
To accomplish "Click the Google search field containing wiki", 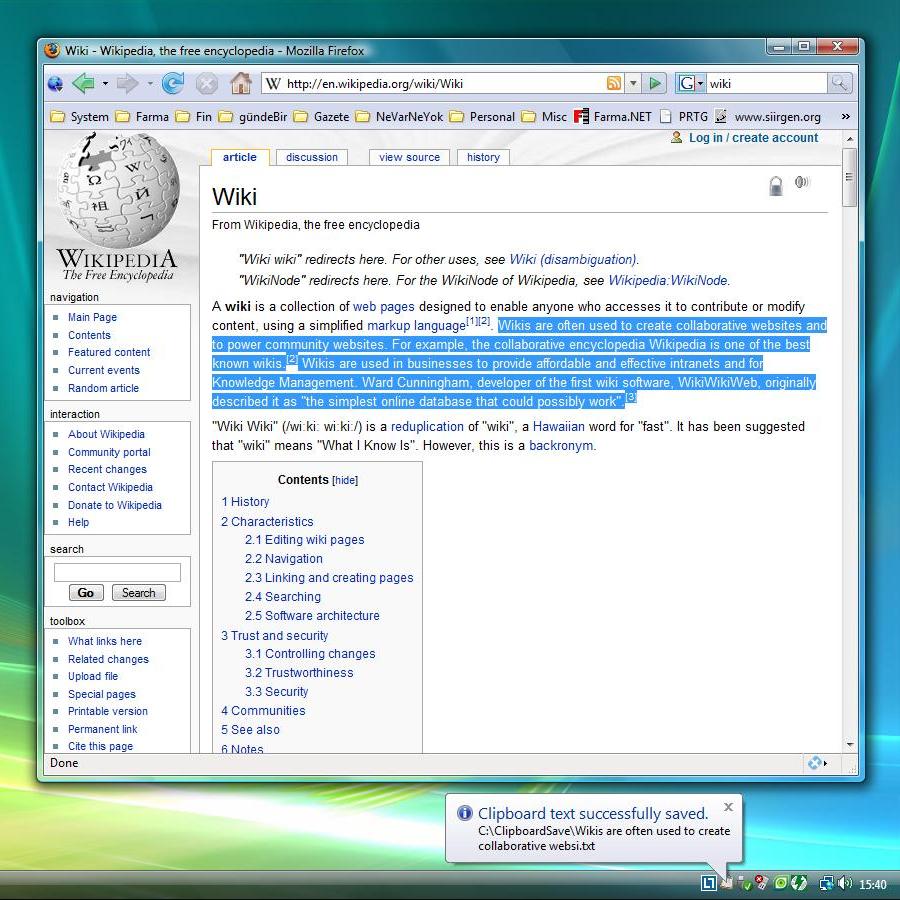I will (766, 84).
